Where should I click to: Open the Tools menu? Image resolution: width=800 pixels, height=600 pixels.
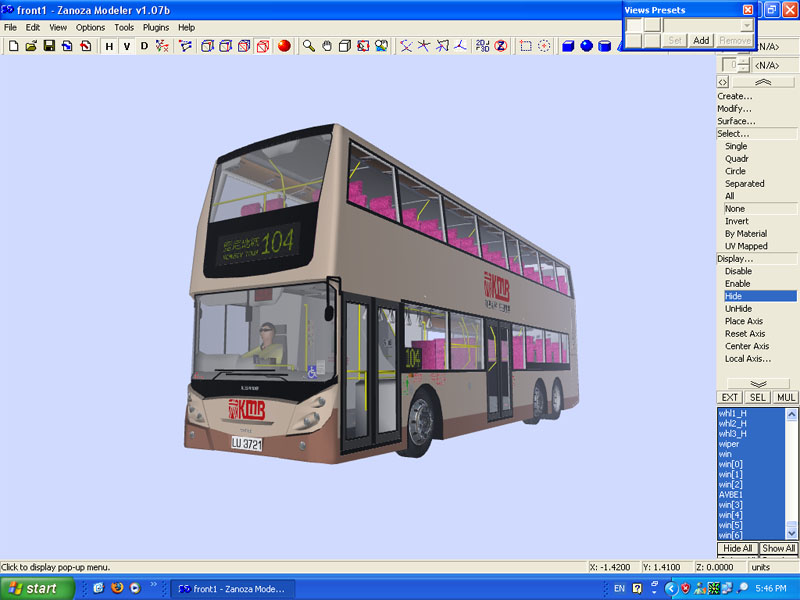pyautogui.click(x=124, y=27)
